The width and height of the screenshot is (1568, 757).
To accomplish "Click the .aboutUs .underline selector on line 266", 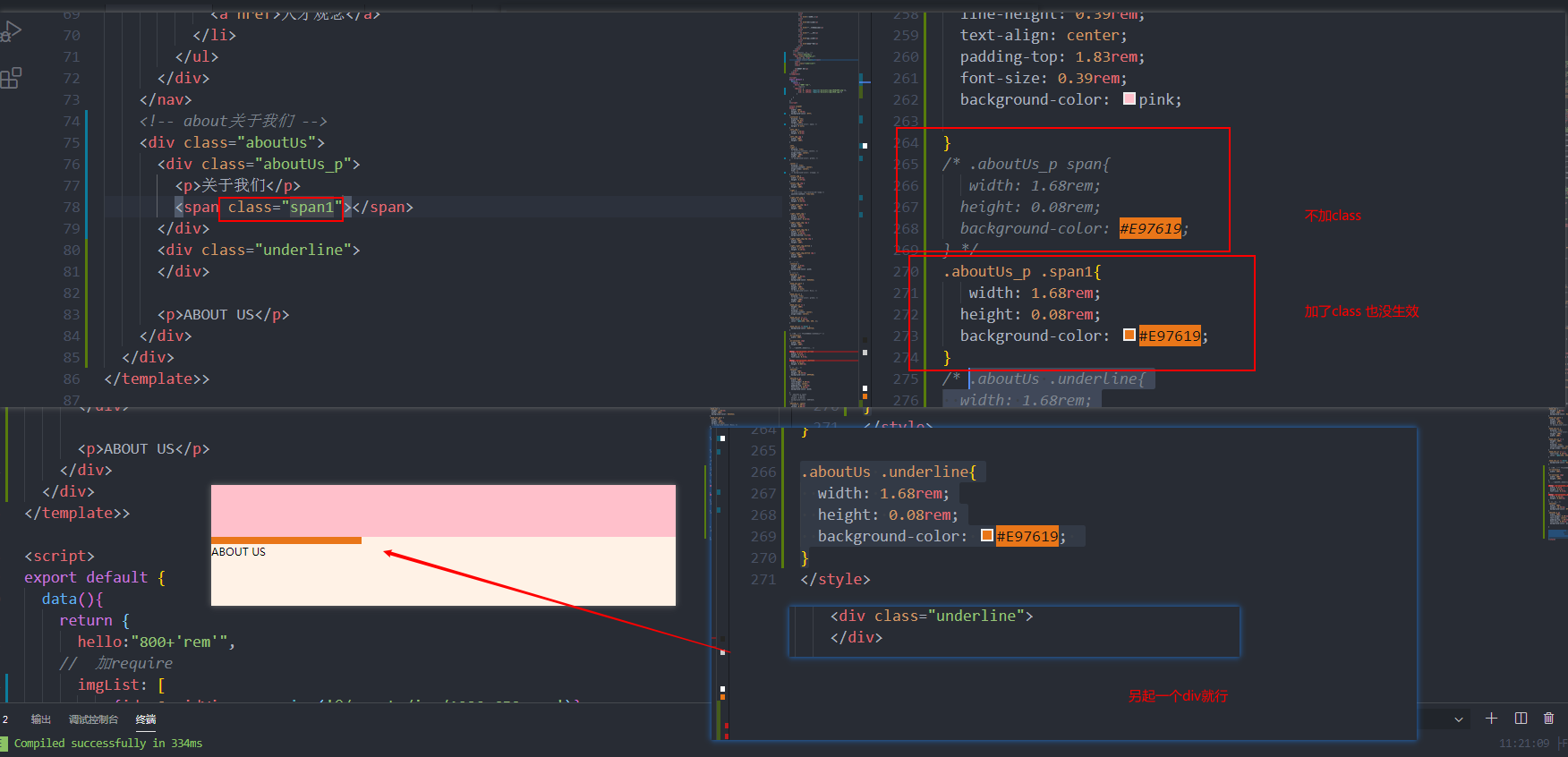I will [888, 472].
